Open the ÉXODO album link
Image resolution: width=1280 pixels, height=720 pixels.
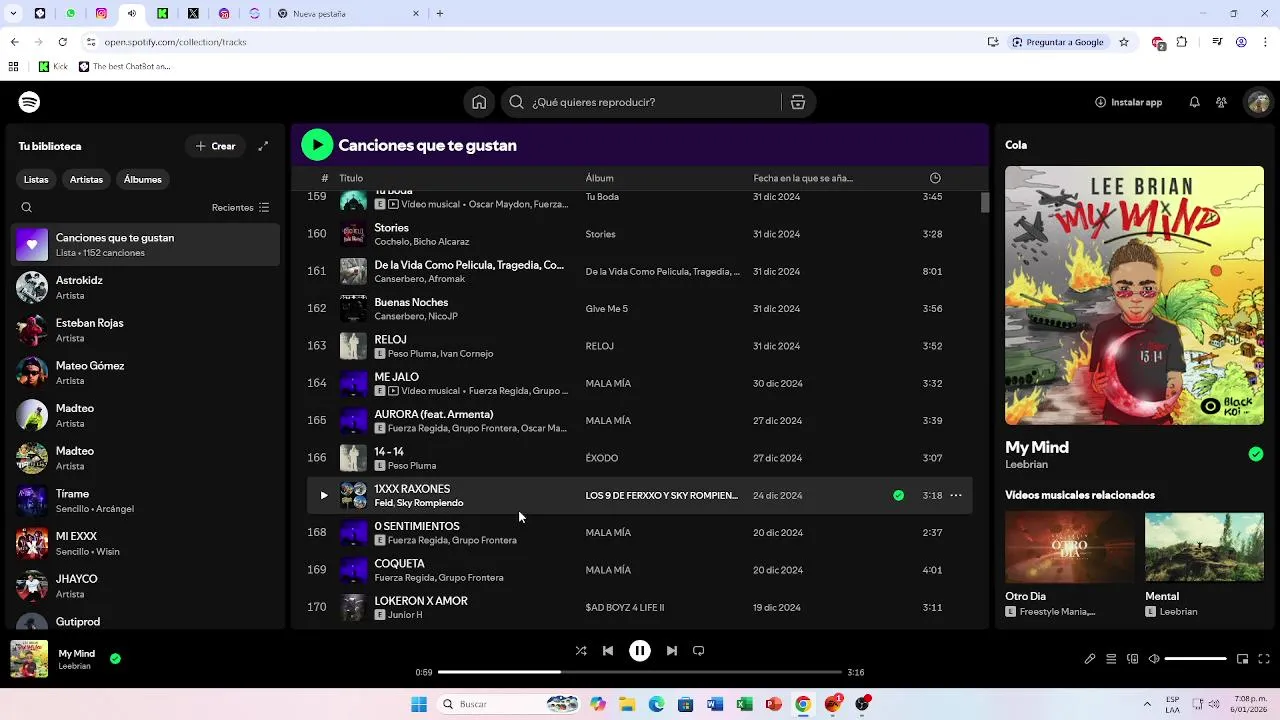[602, 458]
